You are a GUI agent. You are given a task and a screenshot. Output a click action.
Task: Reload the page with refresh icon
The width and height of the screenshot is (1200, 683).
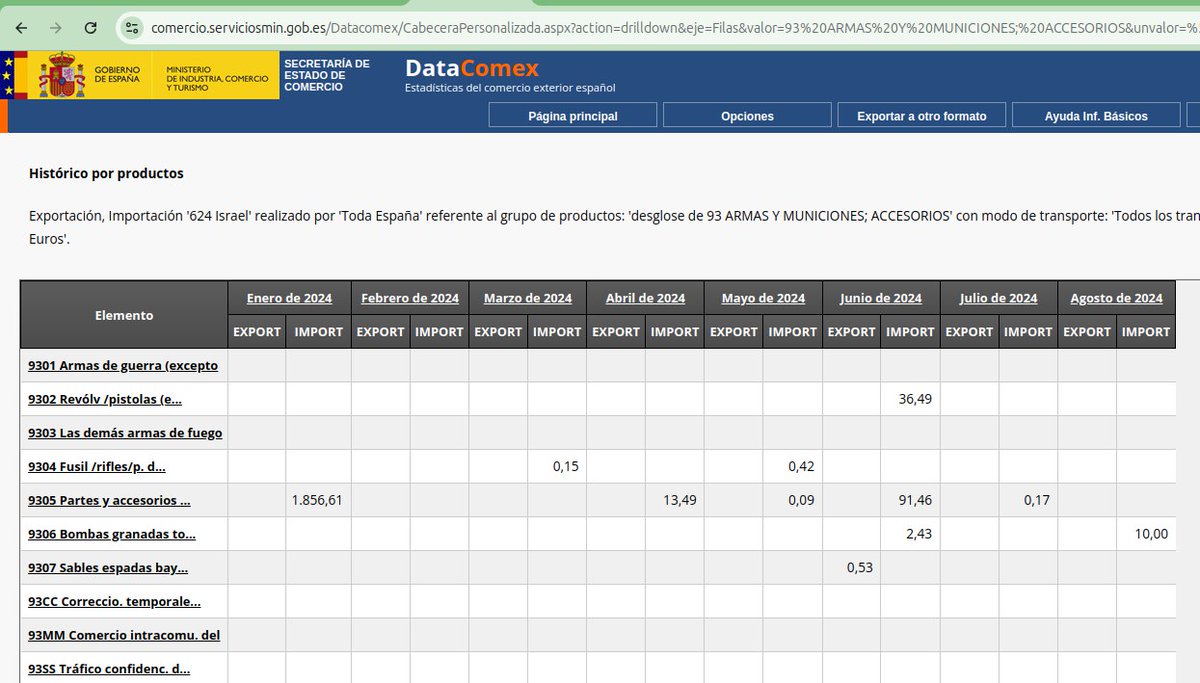point(91,28)
